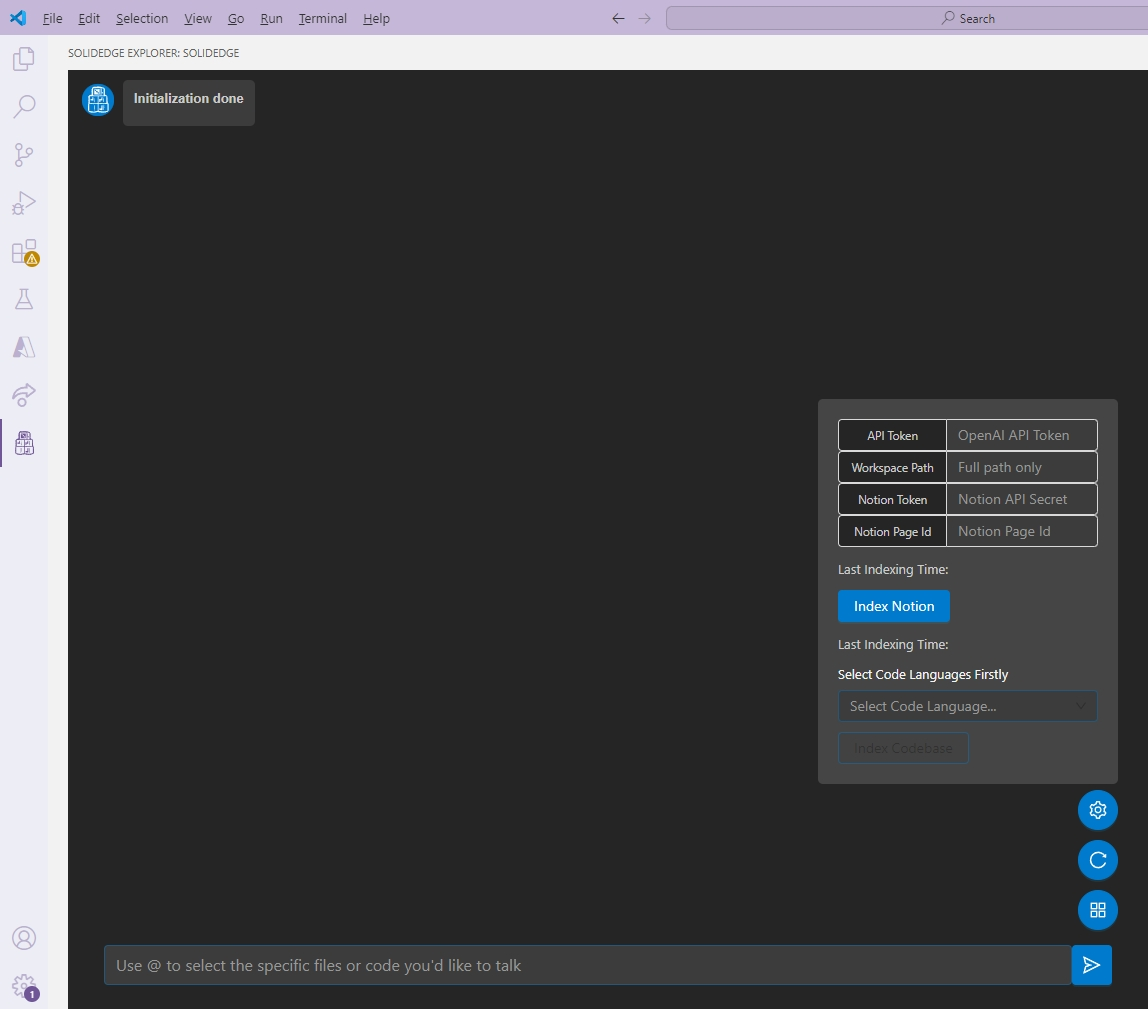Expand the Select Code Language dropdown

click(x=967, y=706)
